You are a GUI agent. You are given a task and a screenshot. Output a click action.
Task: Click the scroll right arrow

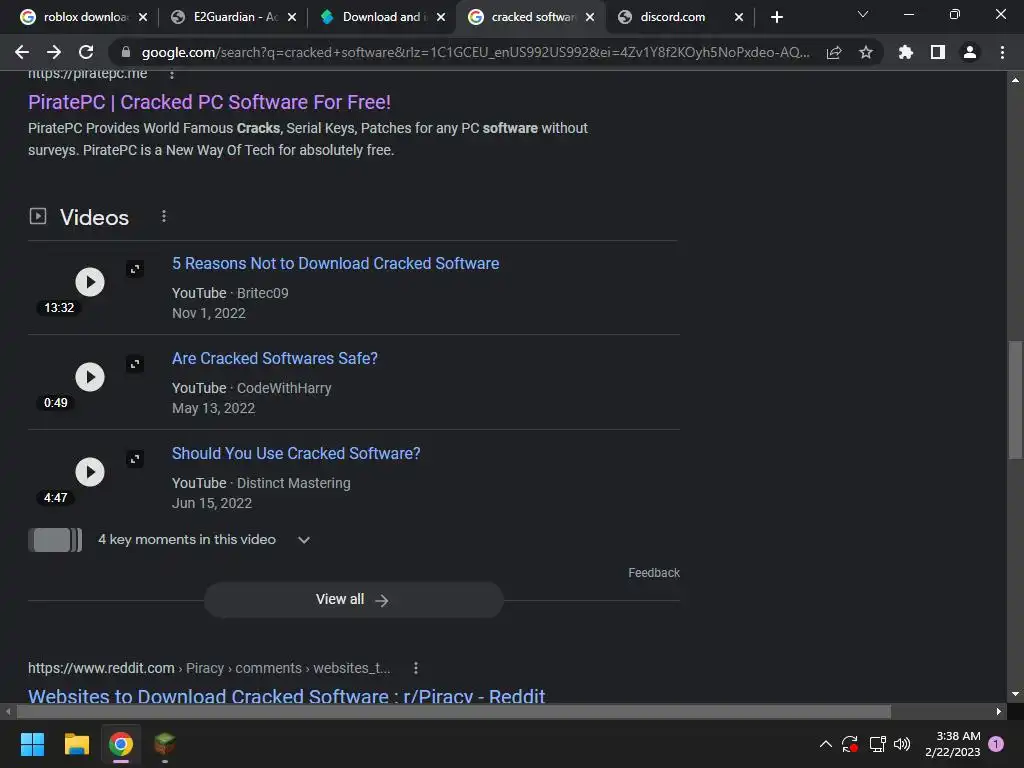tap(999, 711)
